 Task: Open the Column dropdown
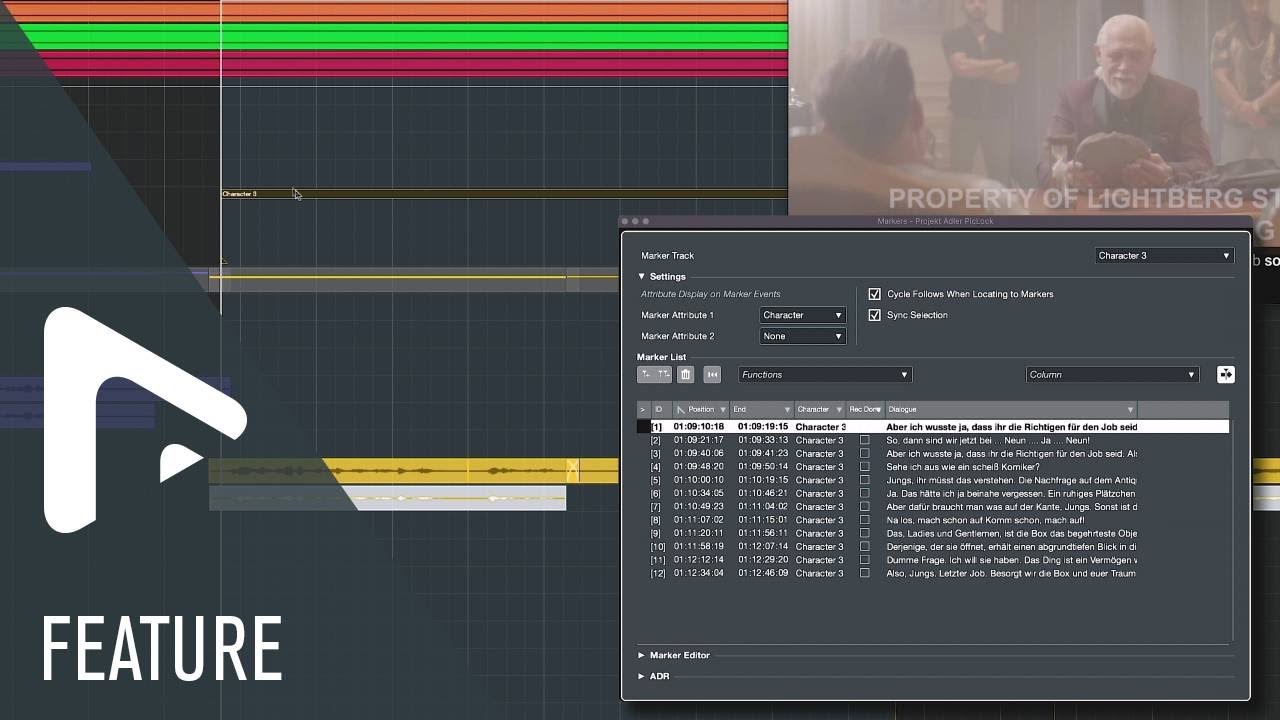tap(1112, 374)
